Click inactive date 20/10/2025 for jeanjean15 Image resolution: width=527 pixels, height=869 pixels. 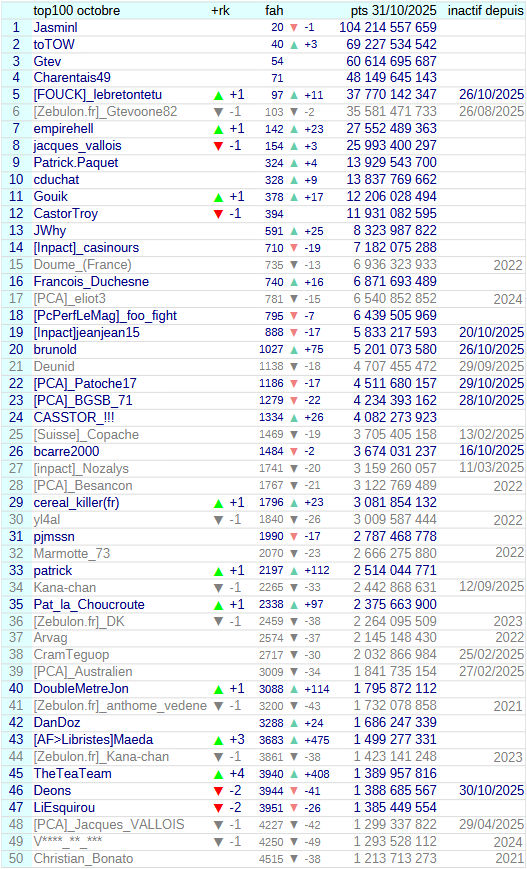click(x=491, y=333)
